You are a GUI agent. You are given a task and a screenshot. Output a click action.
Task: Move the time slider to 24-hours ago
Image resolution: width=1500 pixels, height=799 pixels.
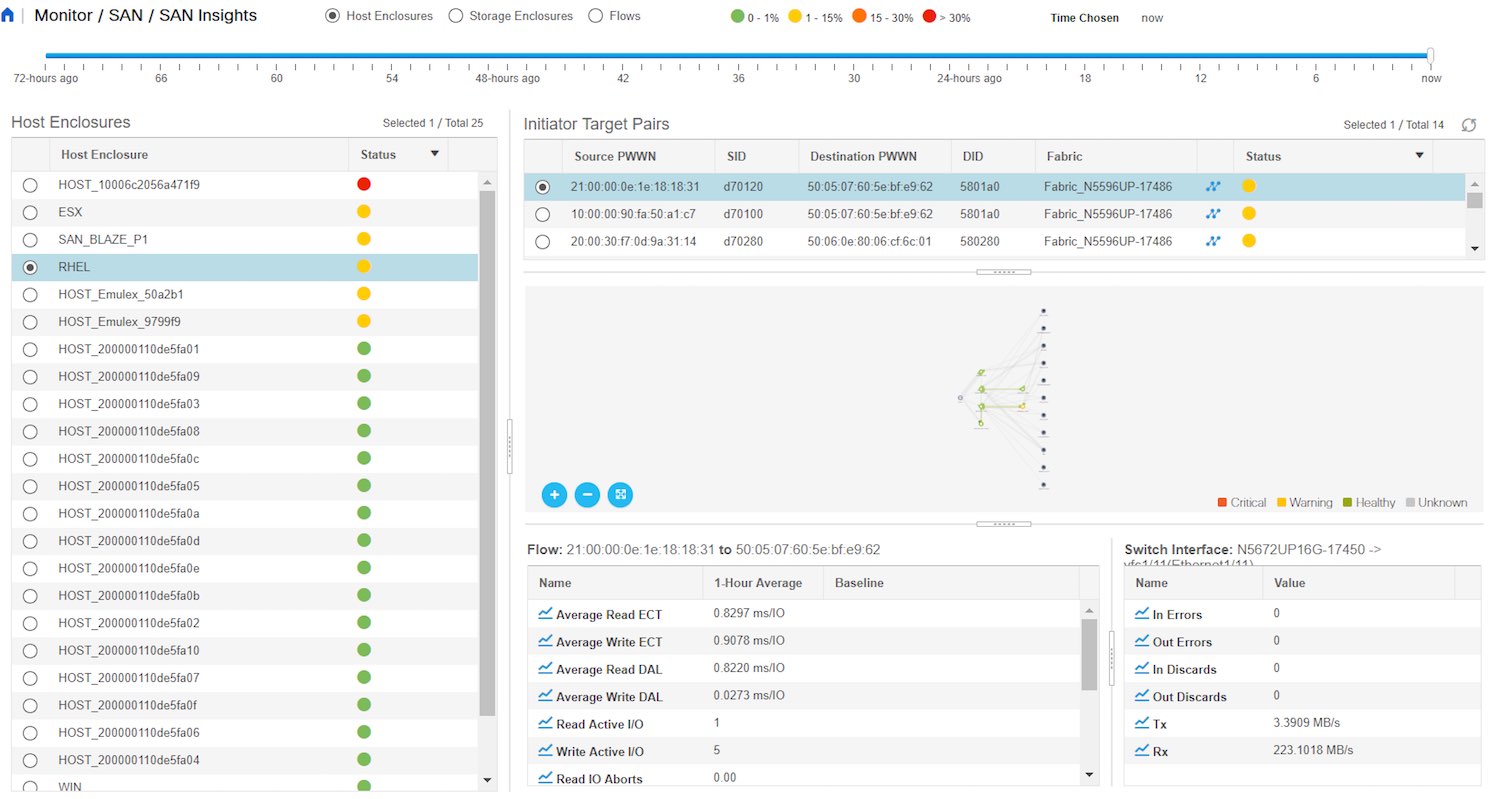(968, 57)
